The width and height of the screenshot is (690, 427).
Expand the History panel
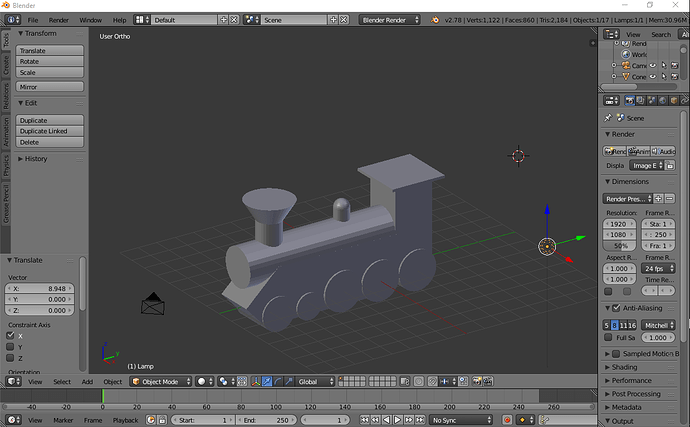pos(35,158)
